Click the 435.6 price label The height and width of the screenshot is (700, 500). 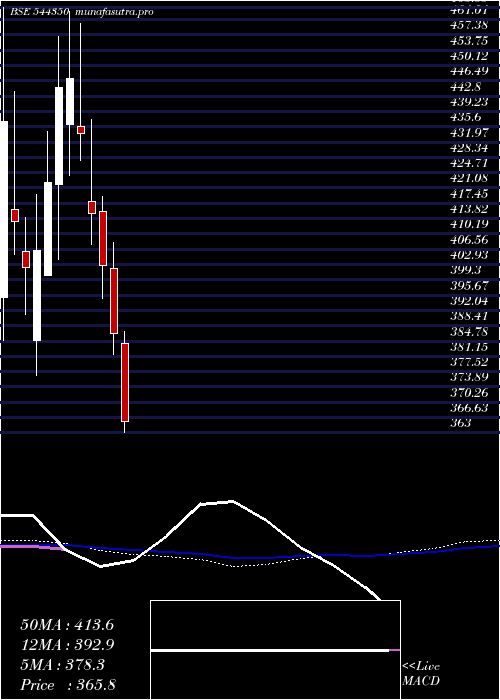(466, 117)
